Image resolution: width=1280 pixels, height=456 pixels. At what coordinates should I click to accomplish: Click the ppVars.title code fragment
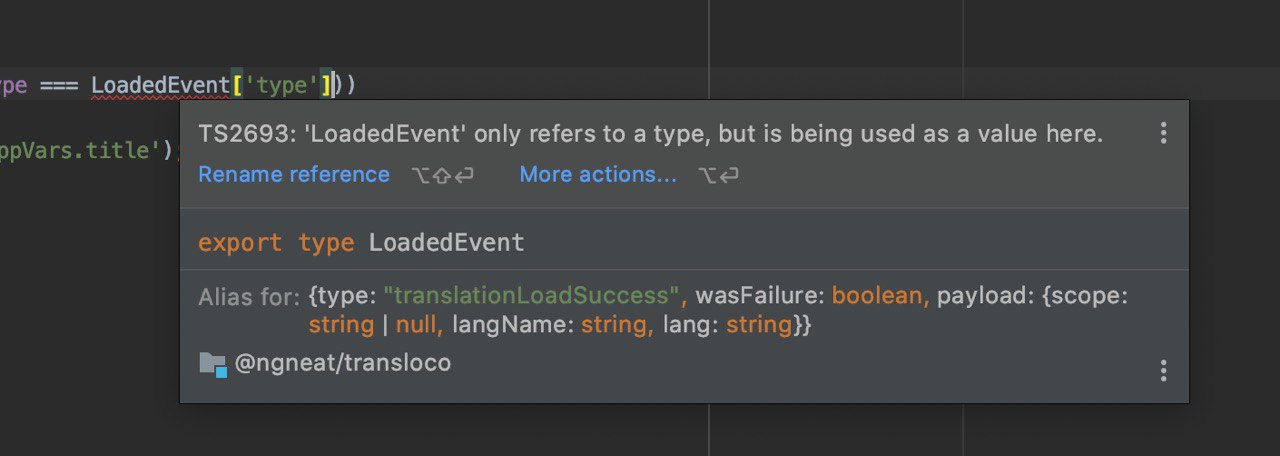87,150
